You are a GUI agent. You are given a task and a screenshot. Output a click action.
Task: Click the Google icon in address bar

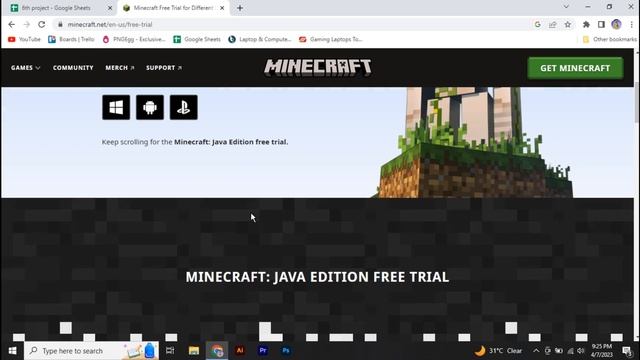[x=538, y=24]
